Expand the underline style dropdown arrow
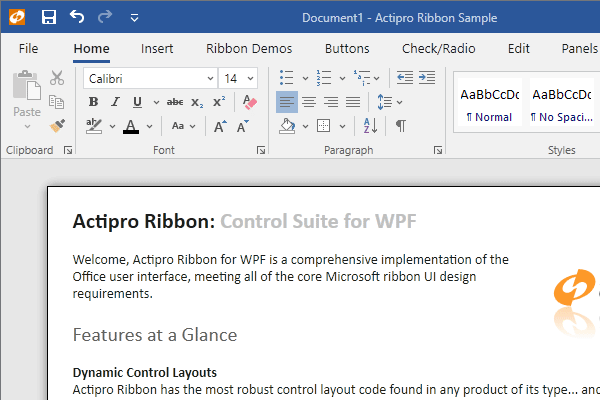Screen dimensions: 600x400 [156, 102]
